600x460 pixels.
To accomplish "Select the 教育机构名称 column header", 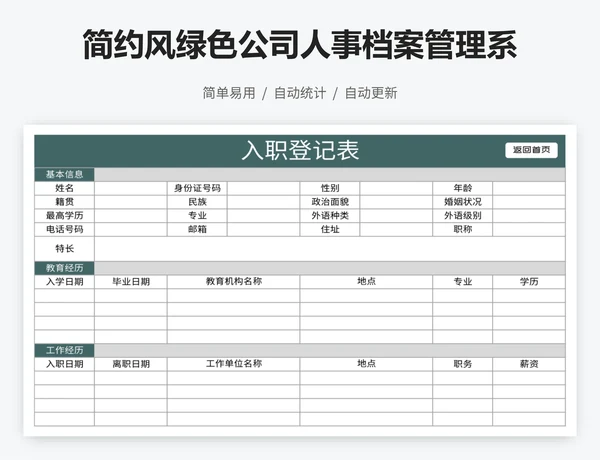I will [x=233, y=282].
